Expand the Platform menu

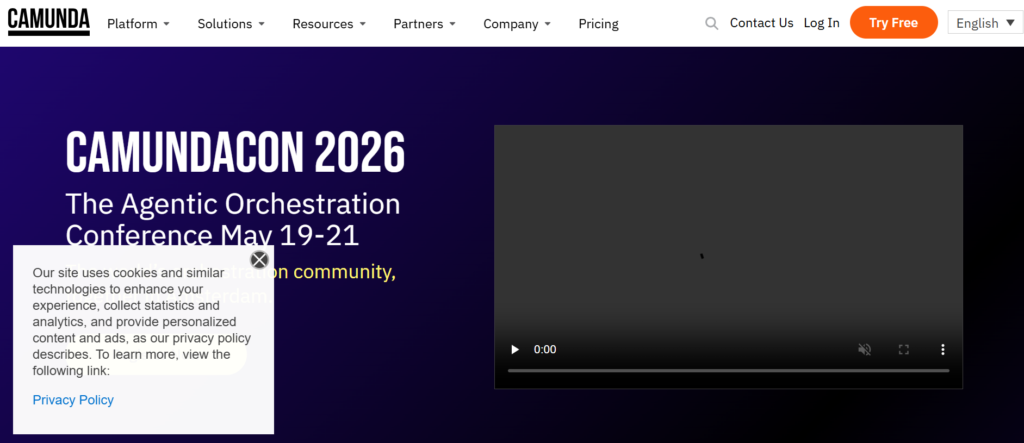pyautogui.click(x=138, y=23)
